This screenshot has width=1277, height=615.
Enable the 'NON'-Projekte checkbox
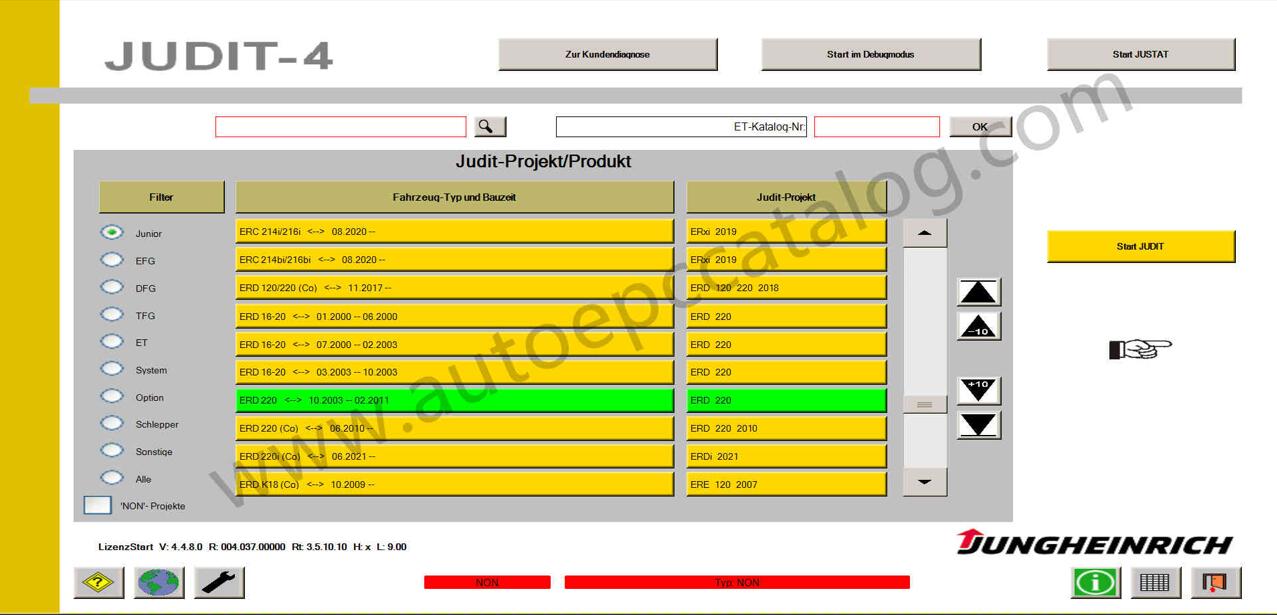(x=97, y=505)
